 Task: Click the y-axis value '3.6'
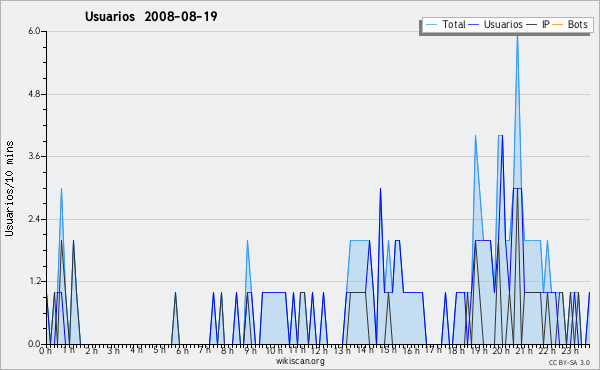click(34, 156)
